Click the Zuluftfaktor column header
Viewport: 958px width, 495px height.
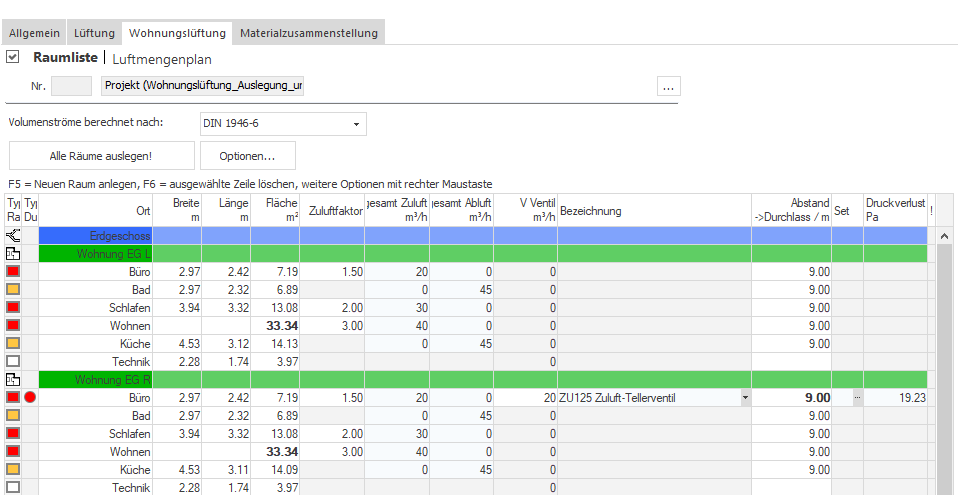[332, 210]
